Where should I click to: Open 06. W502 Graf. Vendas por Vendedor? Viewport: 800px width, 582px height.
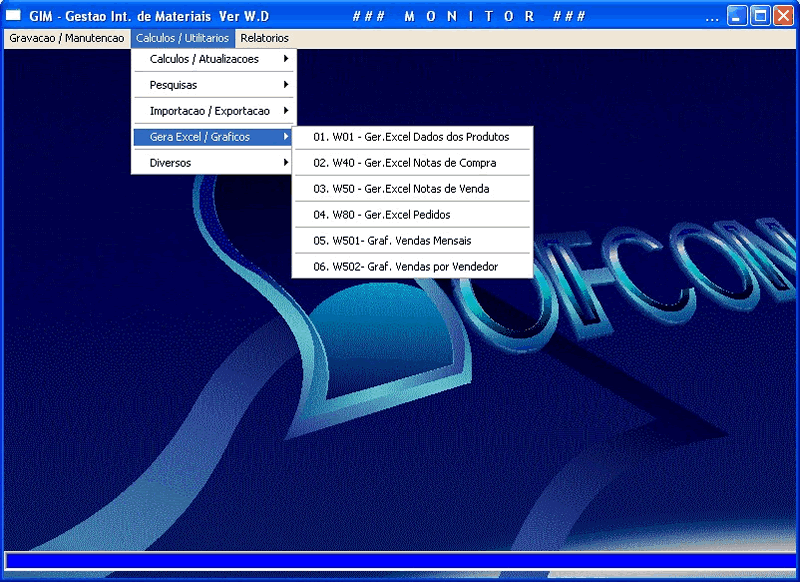[412, 267]
